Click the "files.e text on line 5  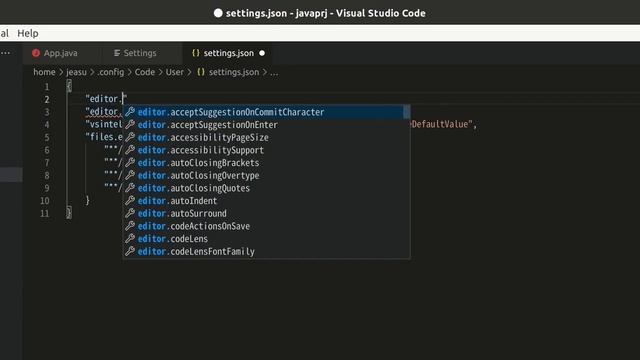[104, 137]
